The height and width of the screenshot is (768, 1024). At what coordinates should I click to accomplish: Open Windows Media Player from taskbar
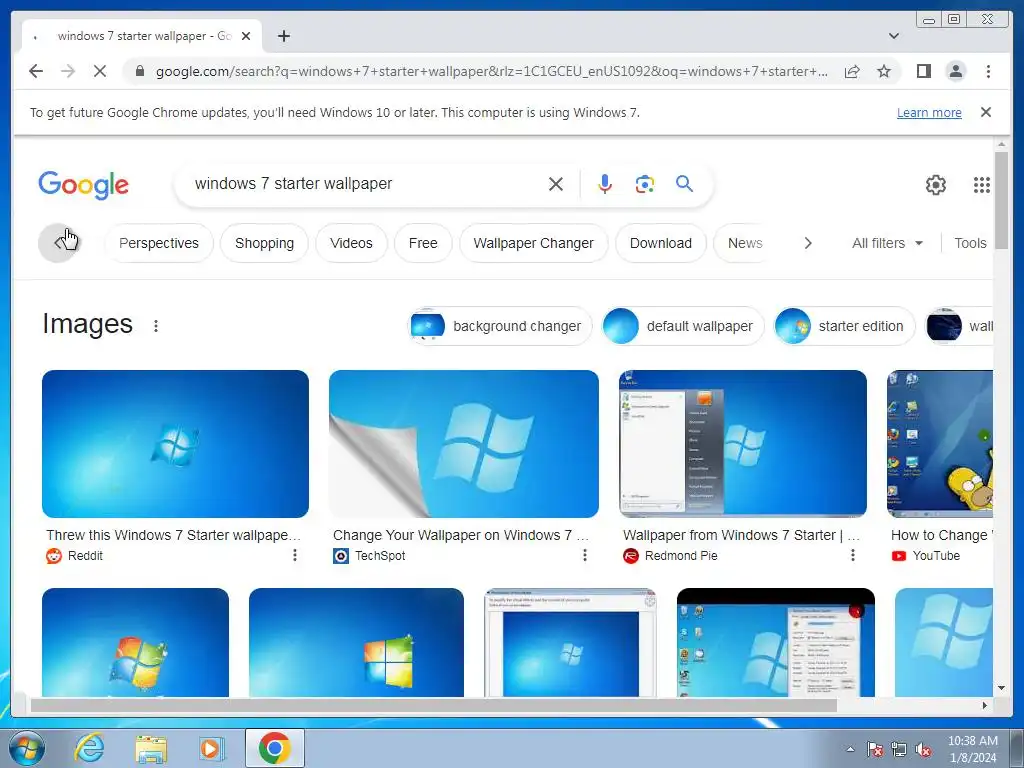pos(211,748)
